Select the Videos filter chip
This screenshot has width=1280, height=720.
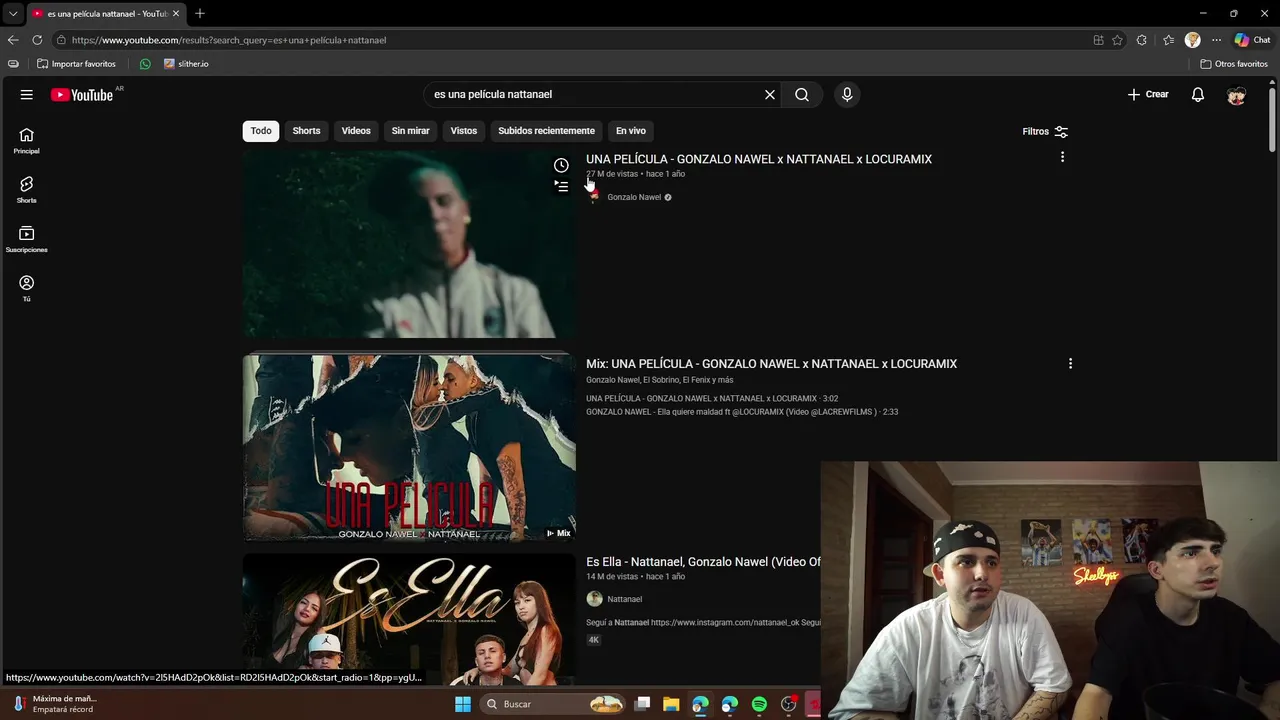click(356, 131)
